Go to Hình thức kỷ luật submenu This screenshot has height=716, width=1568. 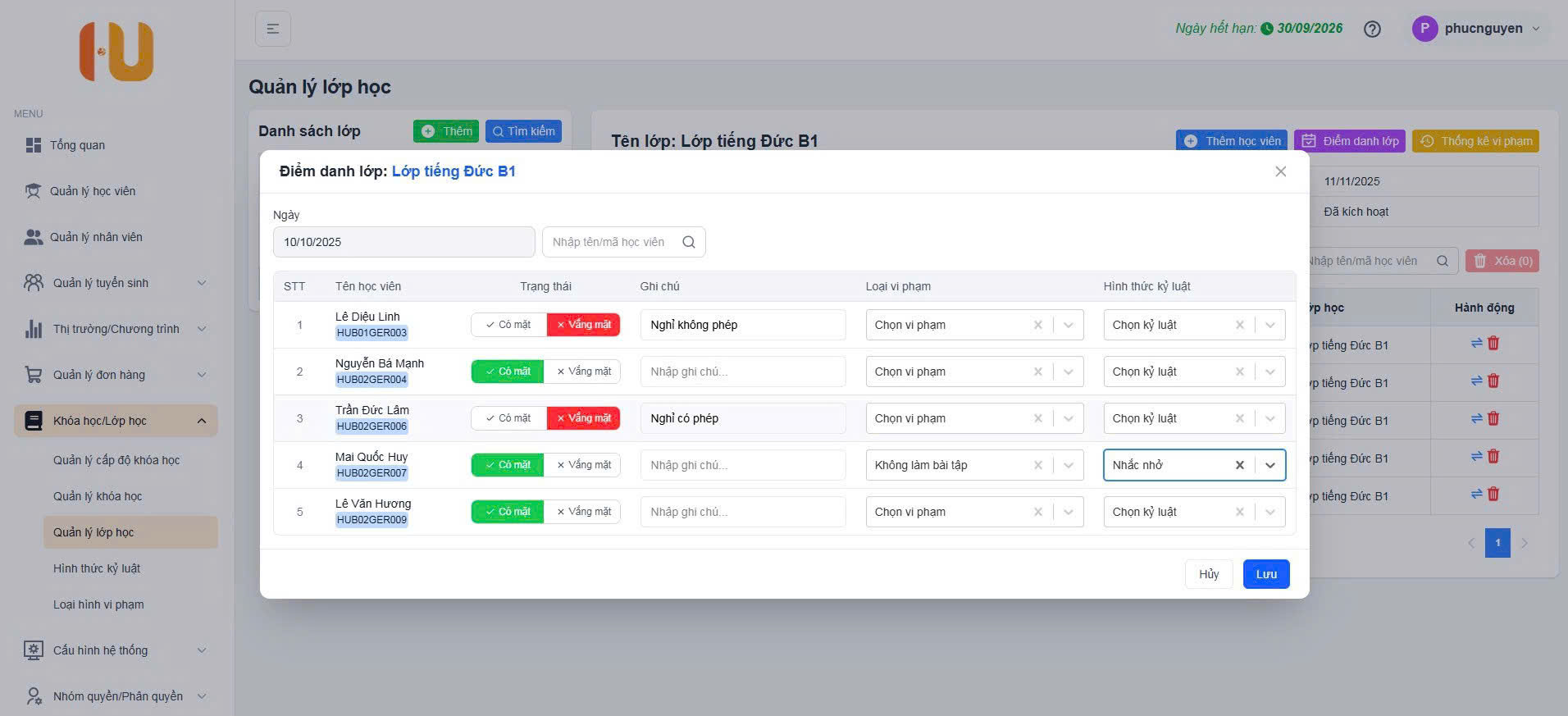point(97,568)
